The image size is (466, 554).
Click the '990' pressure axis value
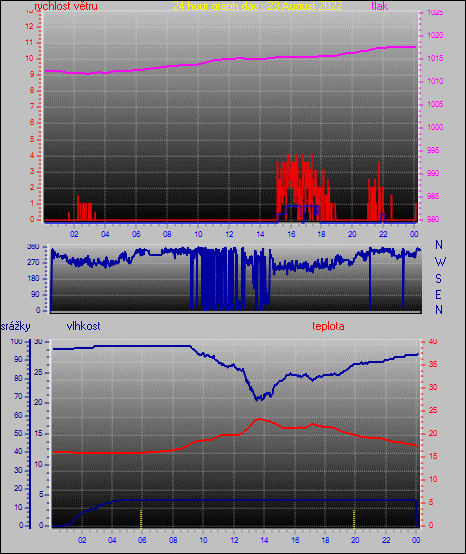pos(433,173)
